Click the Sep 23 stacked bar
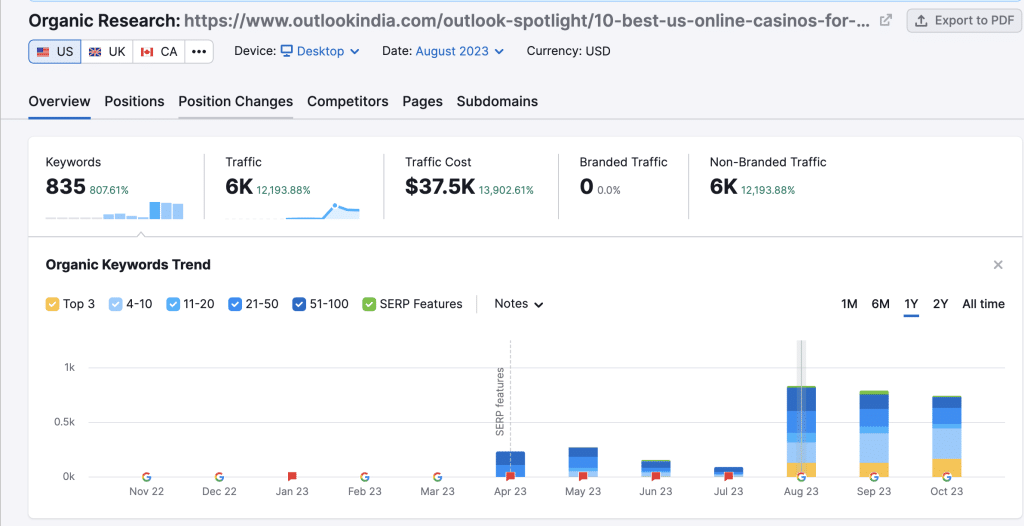This screenshot has height=526, width=1024. (874, 434)
